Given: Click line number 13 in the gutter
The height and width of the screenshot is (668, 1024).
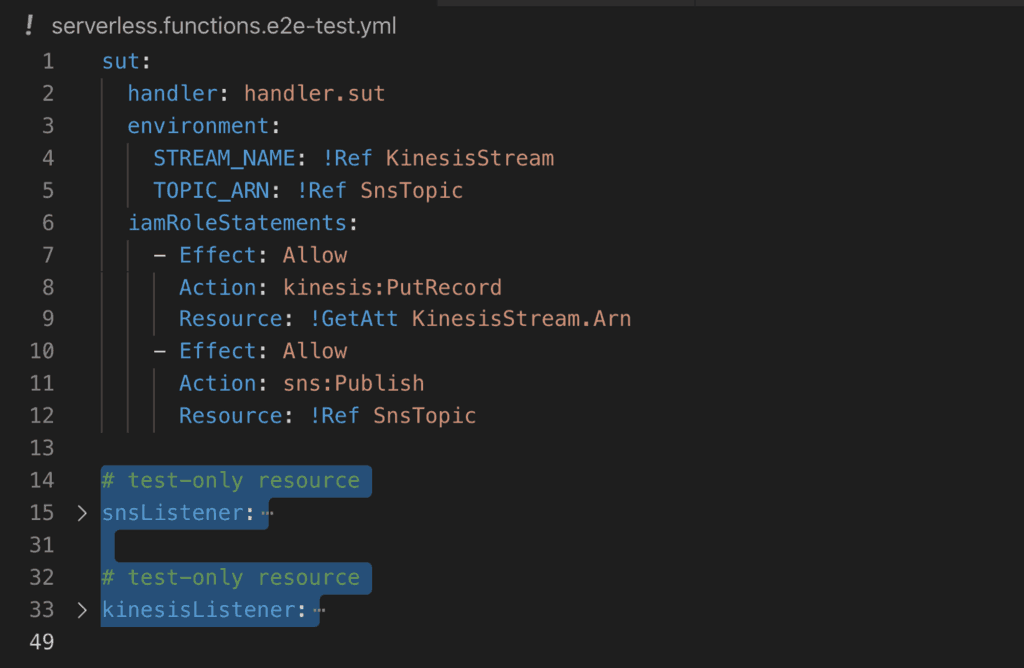Looking at the screenshot, I should 42,447.
